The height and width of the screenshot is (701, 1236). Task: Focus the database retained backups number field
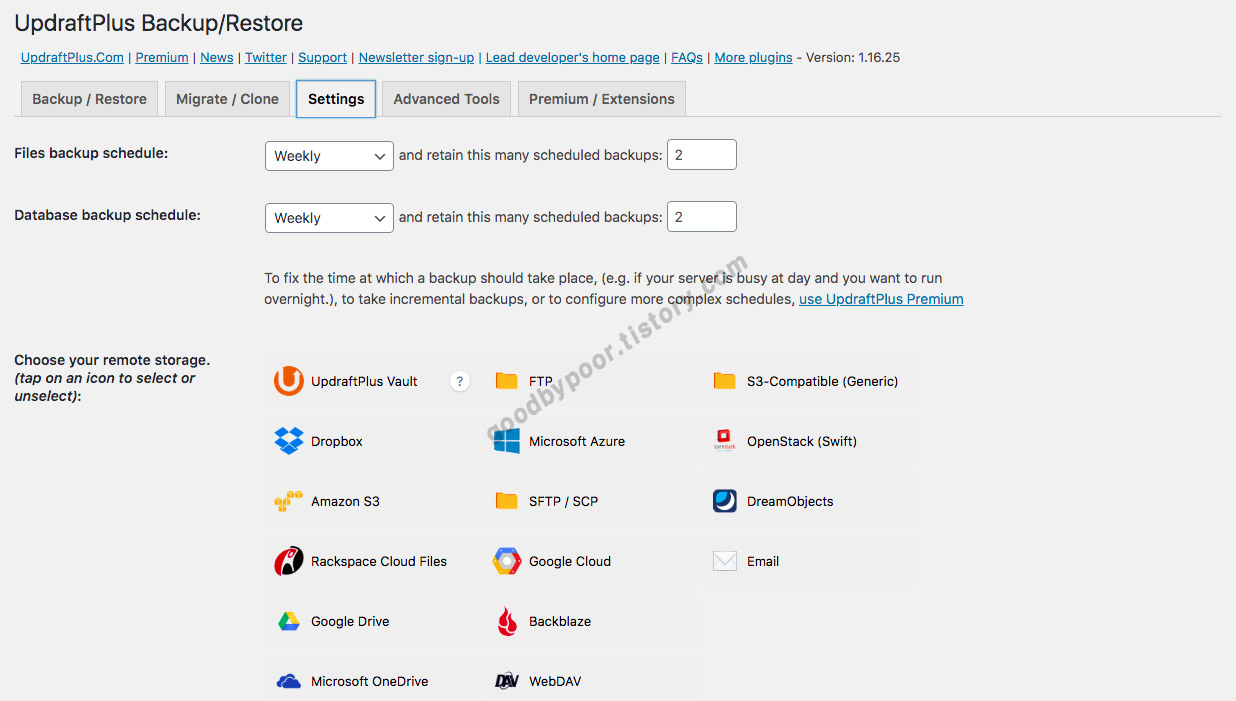point(702,217)
